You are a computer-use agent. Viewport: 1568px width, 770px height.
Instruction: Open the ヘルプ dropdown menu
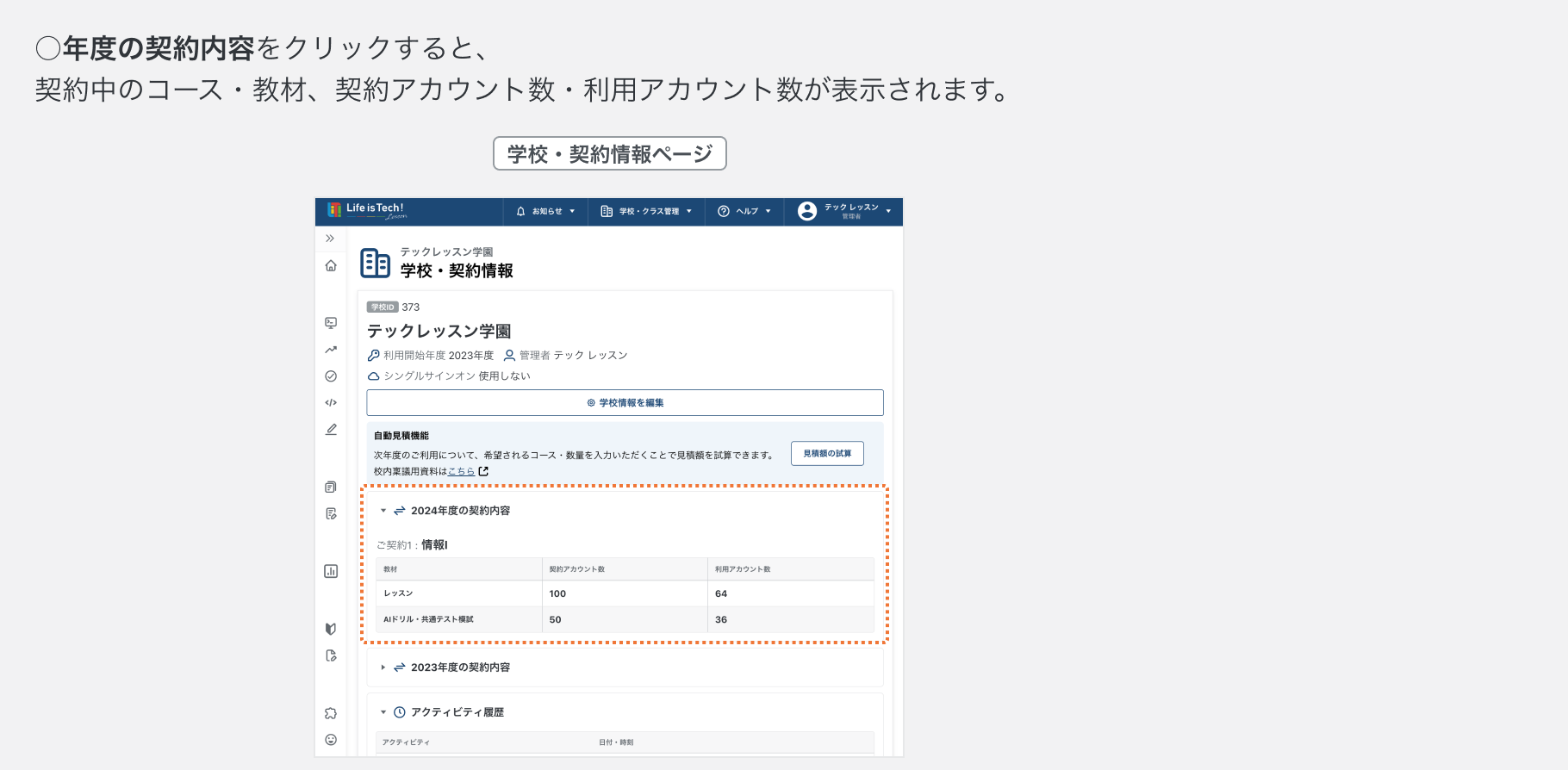pos(744,211)
